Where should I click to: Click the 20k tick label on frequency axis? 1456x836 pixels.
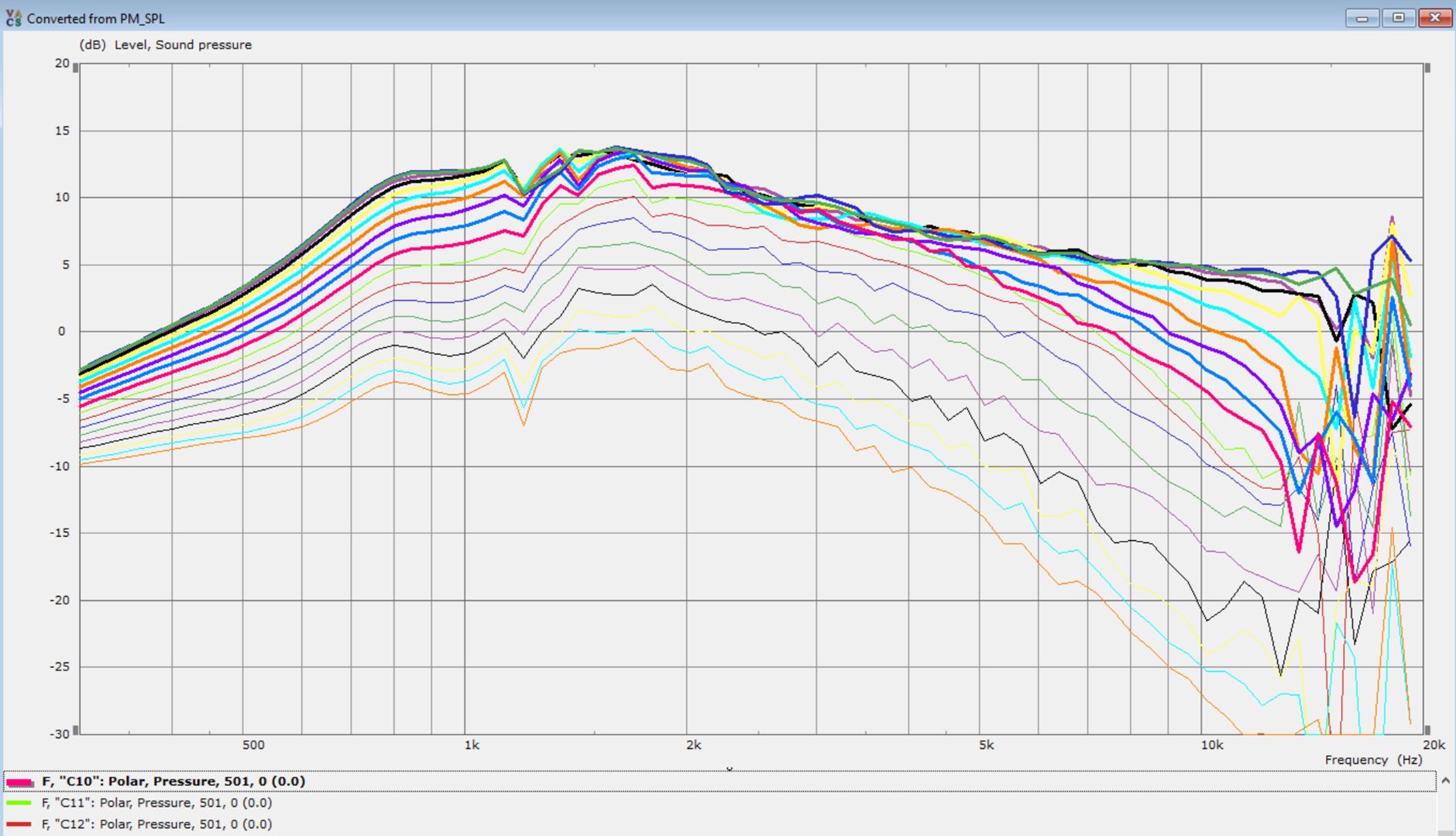(1434, 745)
